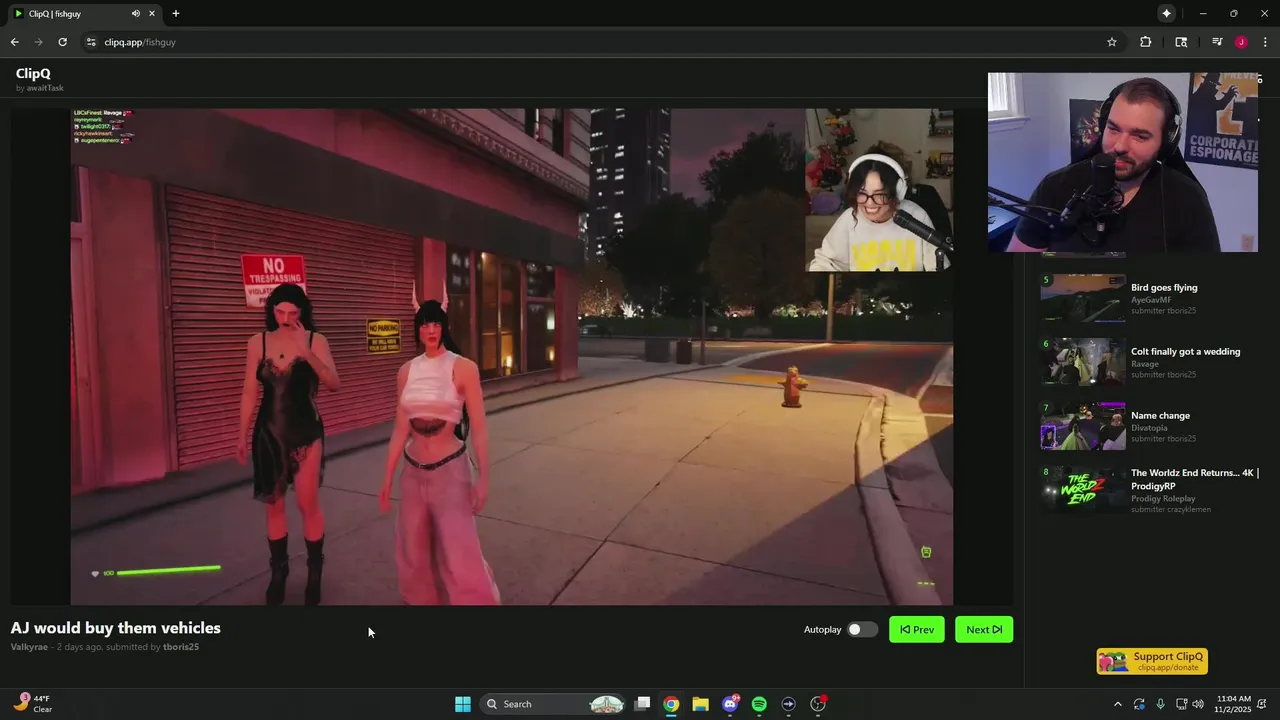This screenshot has width=1280, height=720.
Task: Reload the ClipQ page
Action: 62,42
